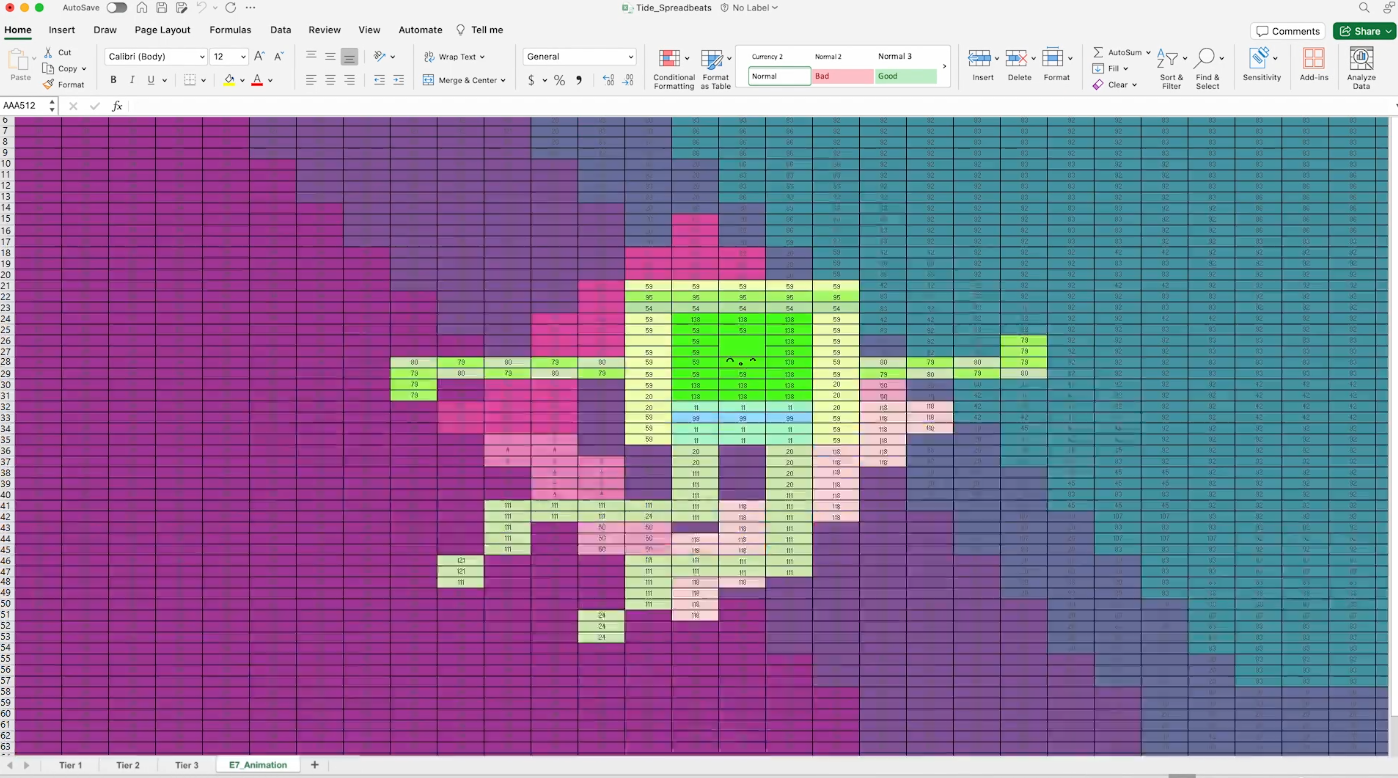Open Format as Table
Image resolution: width=1398 pixels, height=778 pixels.
tap(716, 69)
